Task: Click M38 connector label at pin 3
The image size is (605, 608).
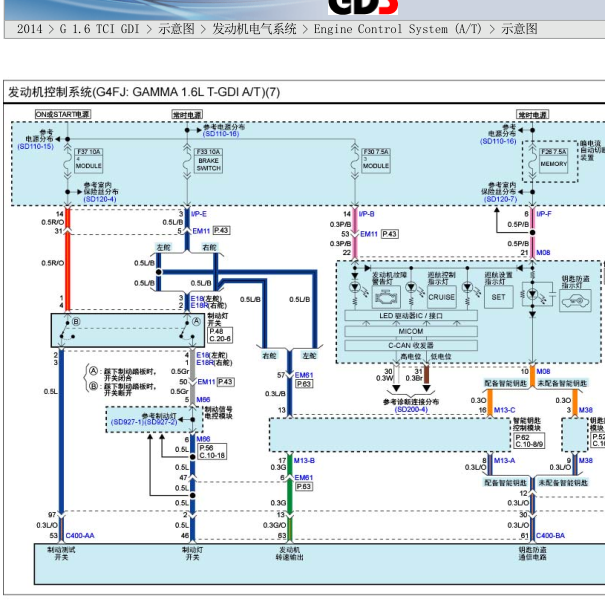Action: pyautogui.click(x=586, y=410)
